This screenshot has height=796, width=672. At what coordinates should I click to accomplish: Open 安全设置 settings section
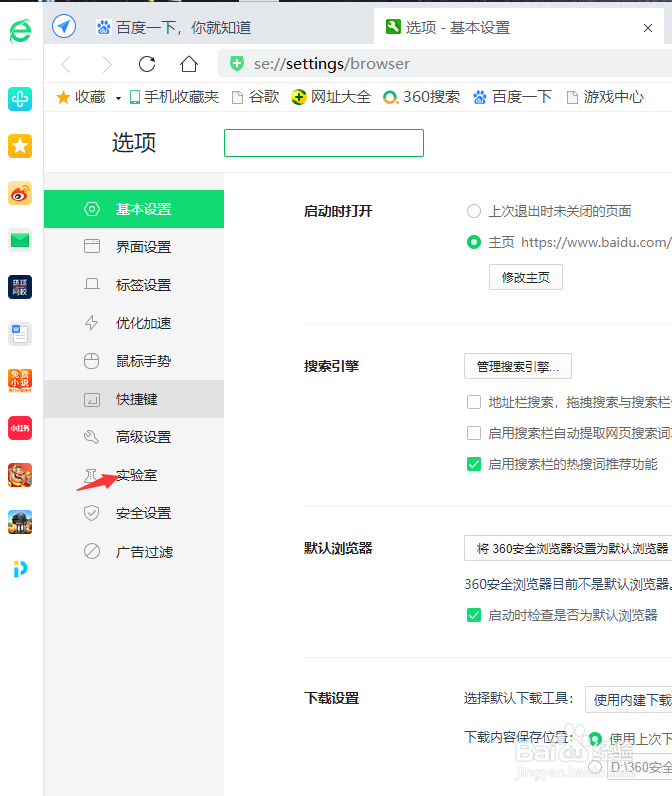[134, 513]
